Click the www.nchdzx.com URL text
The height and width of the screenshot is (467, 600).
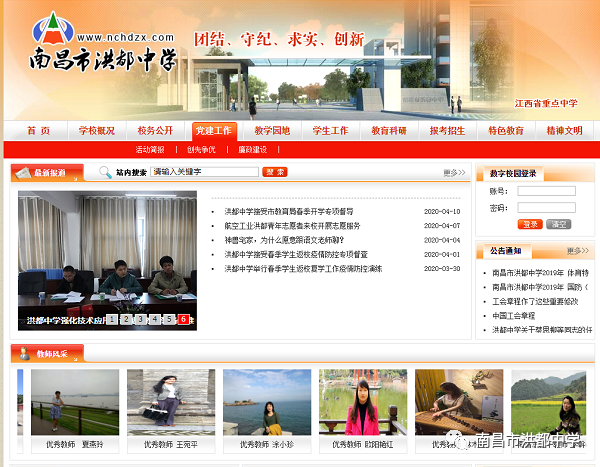126,38
